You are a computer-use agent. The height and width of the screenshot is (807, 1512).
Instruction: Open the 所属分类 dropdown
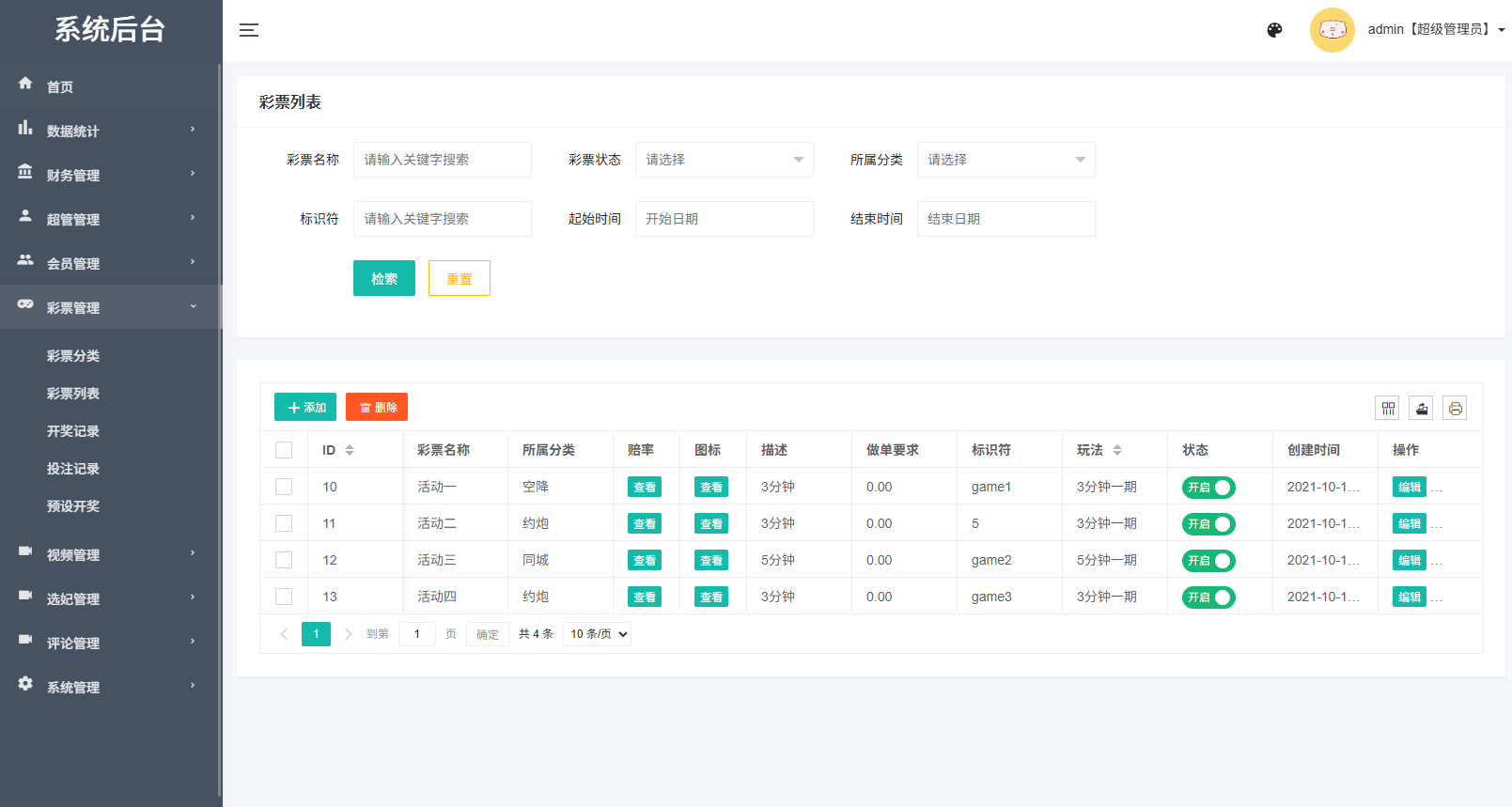pos(1005,160)
